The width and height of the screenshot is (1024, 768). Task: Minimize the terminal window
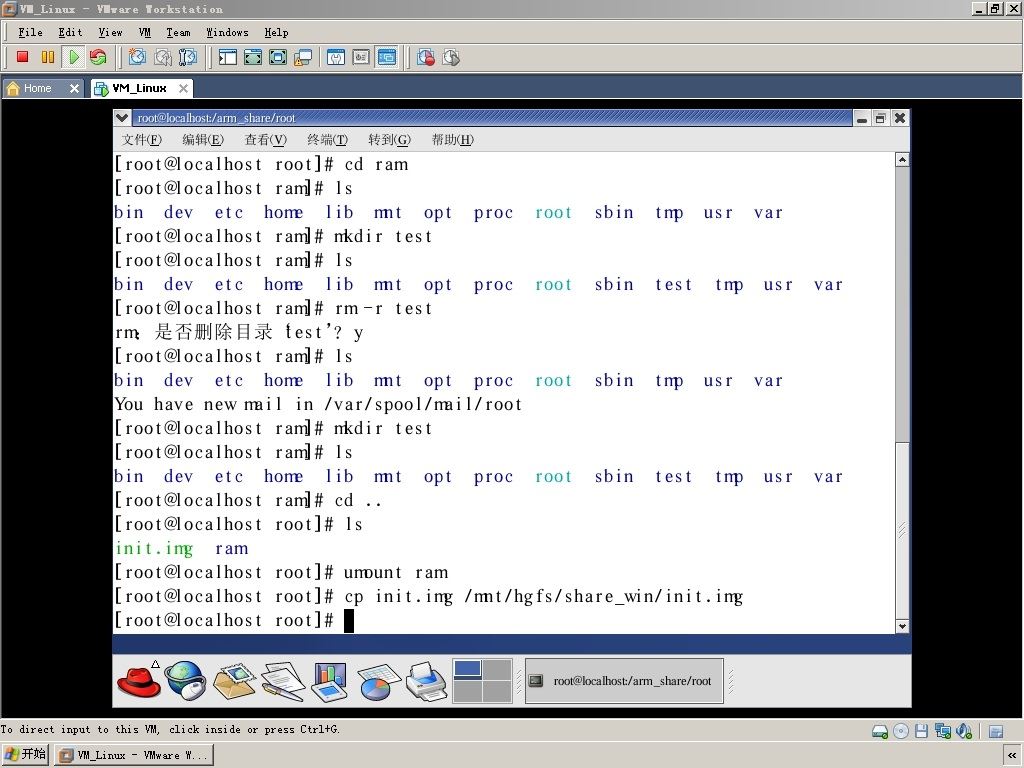pyautogui.click(x=862, y=118)
